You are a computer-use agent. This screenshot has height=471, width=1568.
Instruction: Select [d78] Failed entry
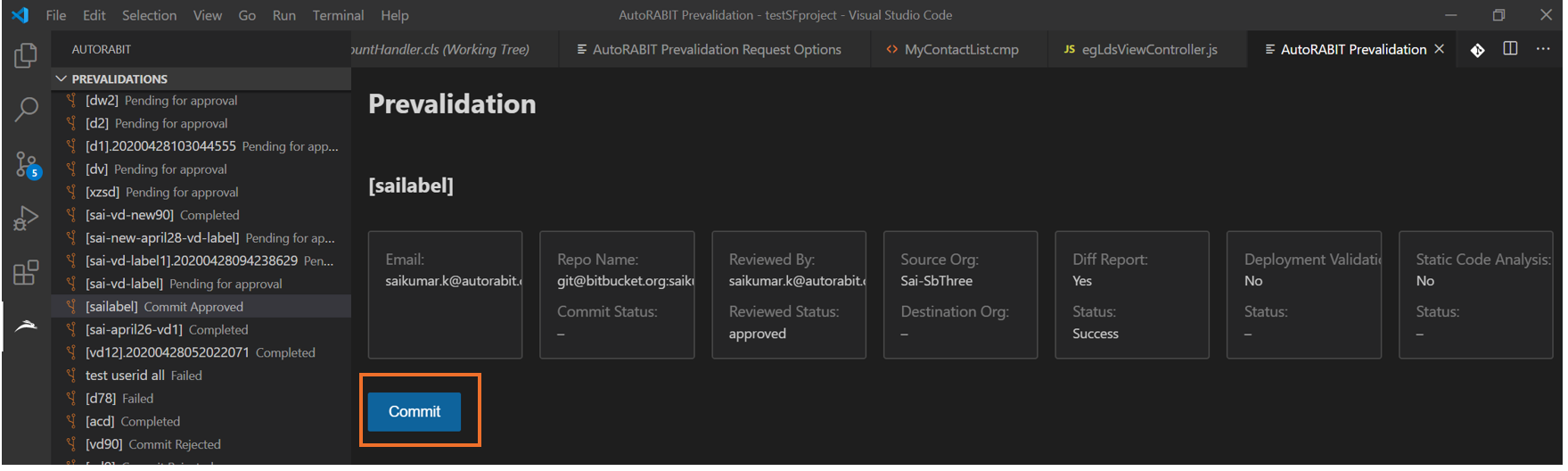[201, 398]
